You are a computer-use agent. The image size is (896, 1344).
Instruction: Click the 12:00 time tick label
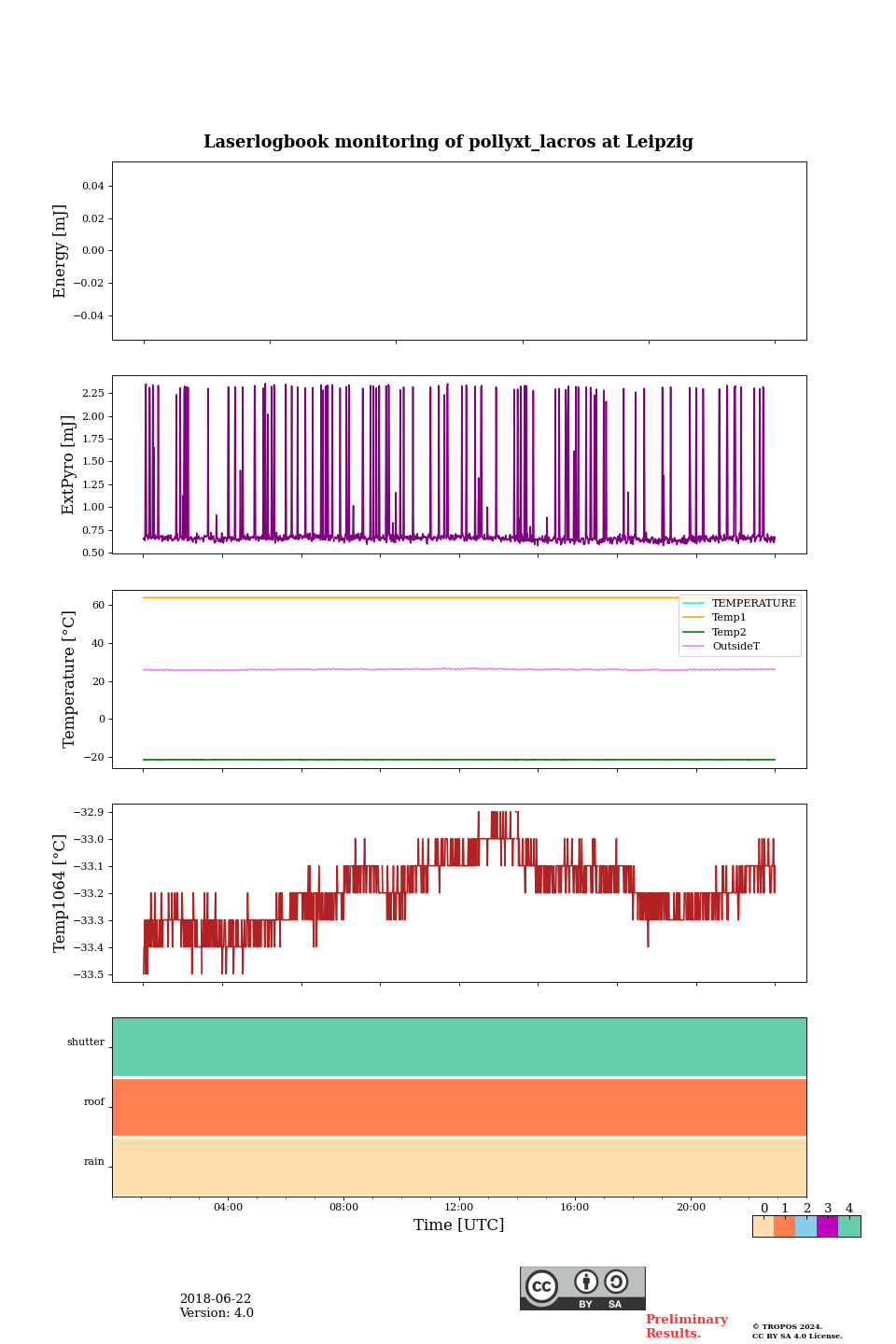(459, 1207)
